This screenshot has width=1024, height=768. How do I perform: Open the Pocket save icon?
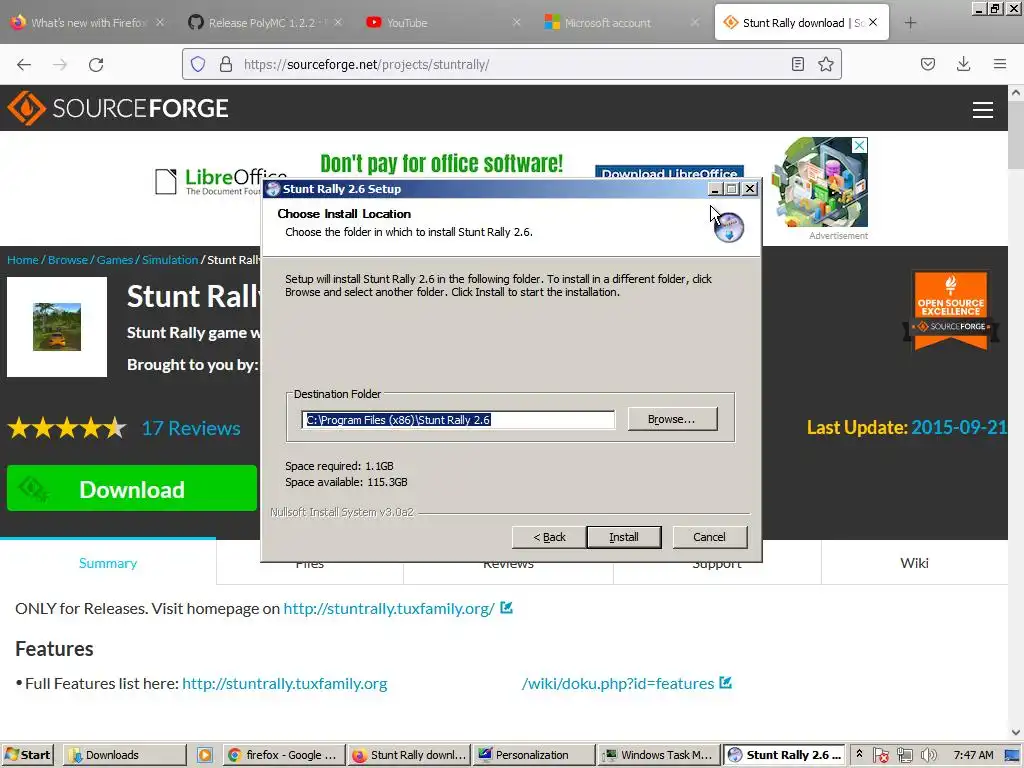tap(927, 64)
